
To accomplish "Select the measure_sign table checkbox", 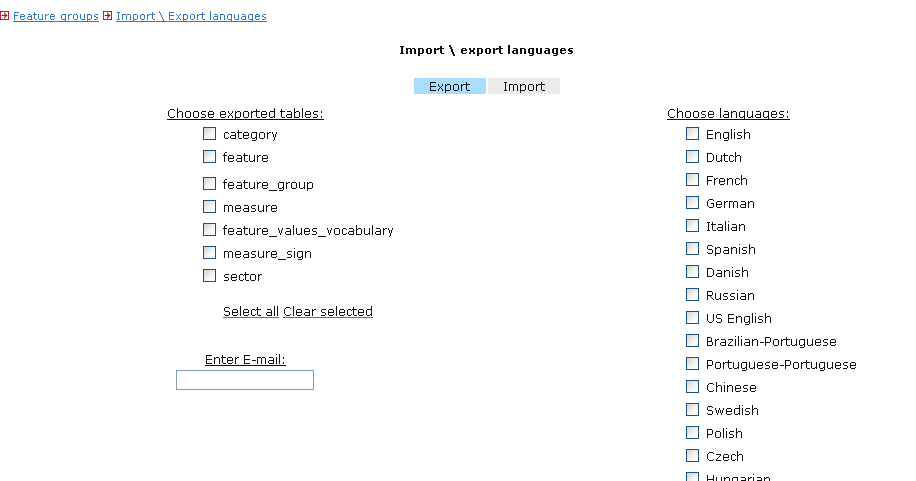I will click(x=209, y=252).
